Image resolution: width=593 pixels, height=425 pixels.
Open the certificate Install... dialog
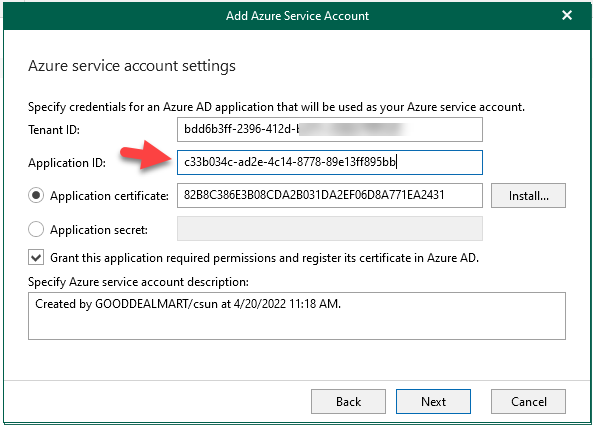tap(528, 195)
